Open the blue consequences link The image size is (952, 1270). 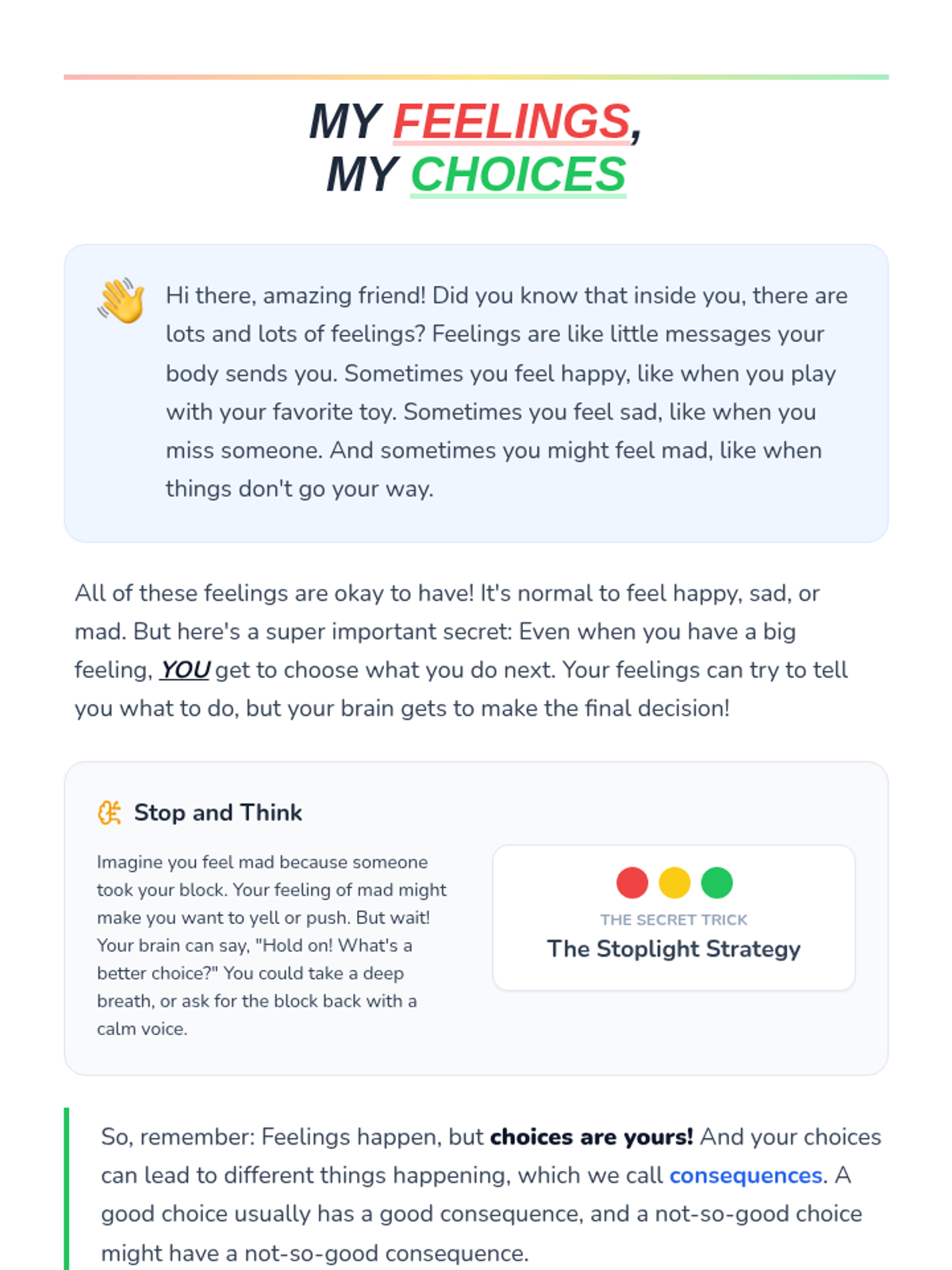(746, 1176)
